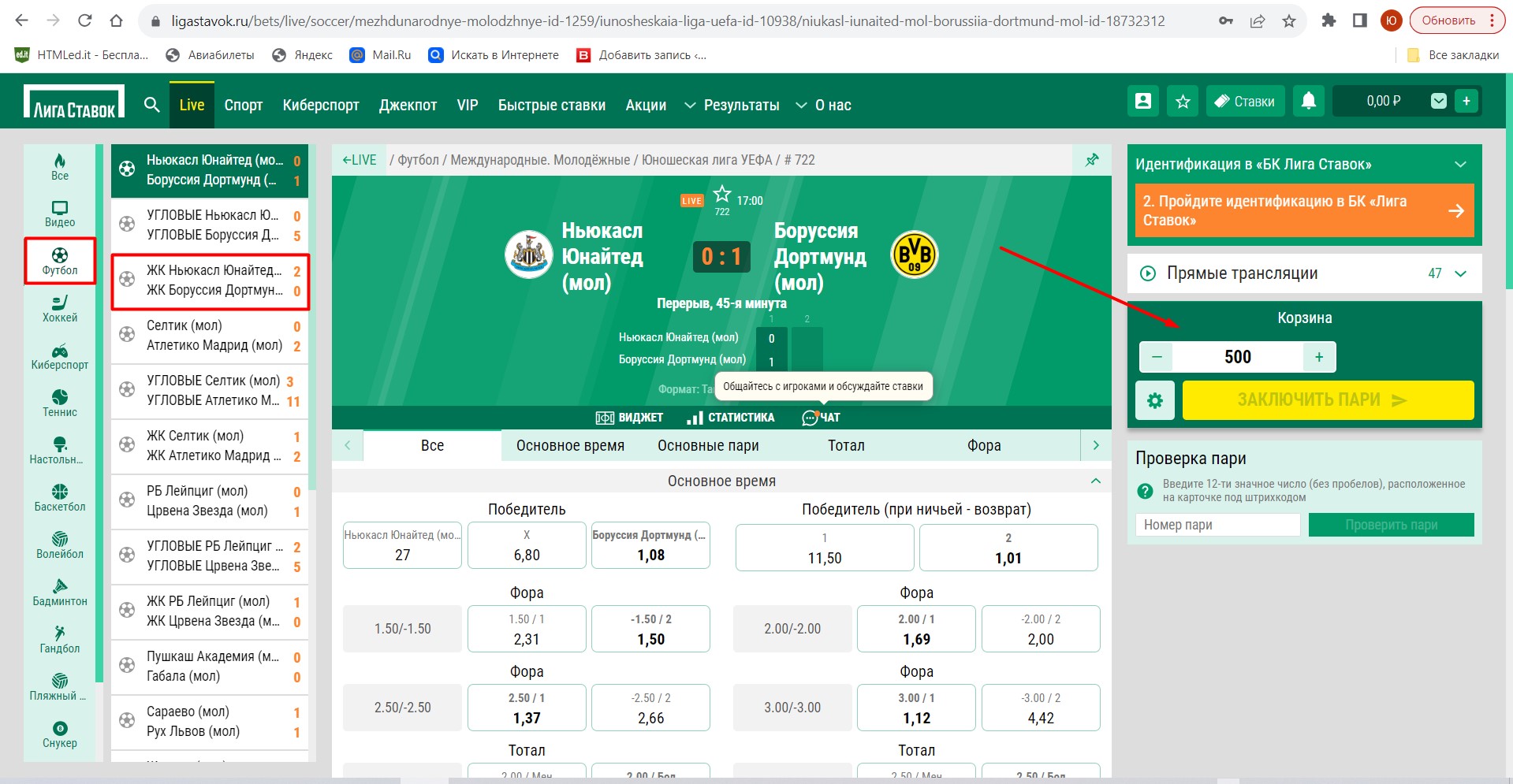Collapse the Основное время section
Viewport: 1513px width, 784px height.
(x=1095, y=481)
